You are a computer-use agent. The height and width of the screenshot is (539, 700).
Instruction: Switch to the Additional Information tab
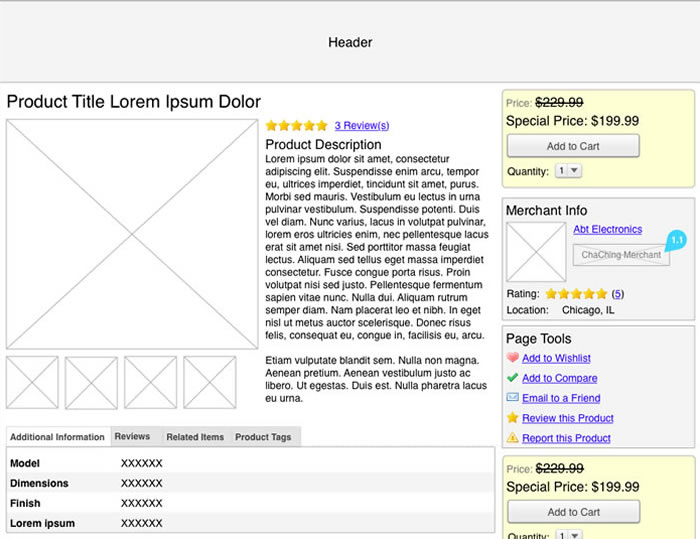pos(58,437)
